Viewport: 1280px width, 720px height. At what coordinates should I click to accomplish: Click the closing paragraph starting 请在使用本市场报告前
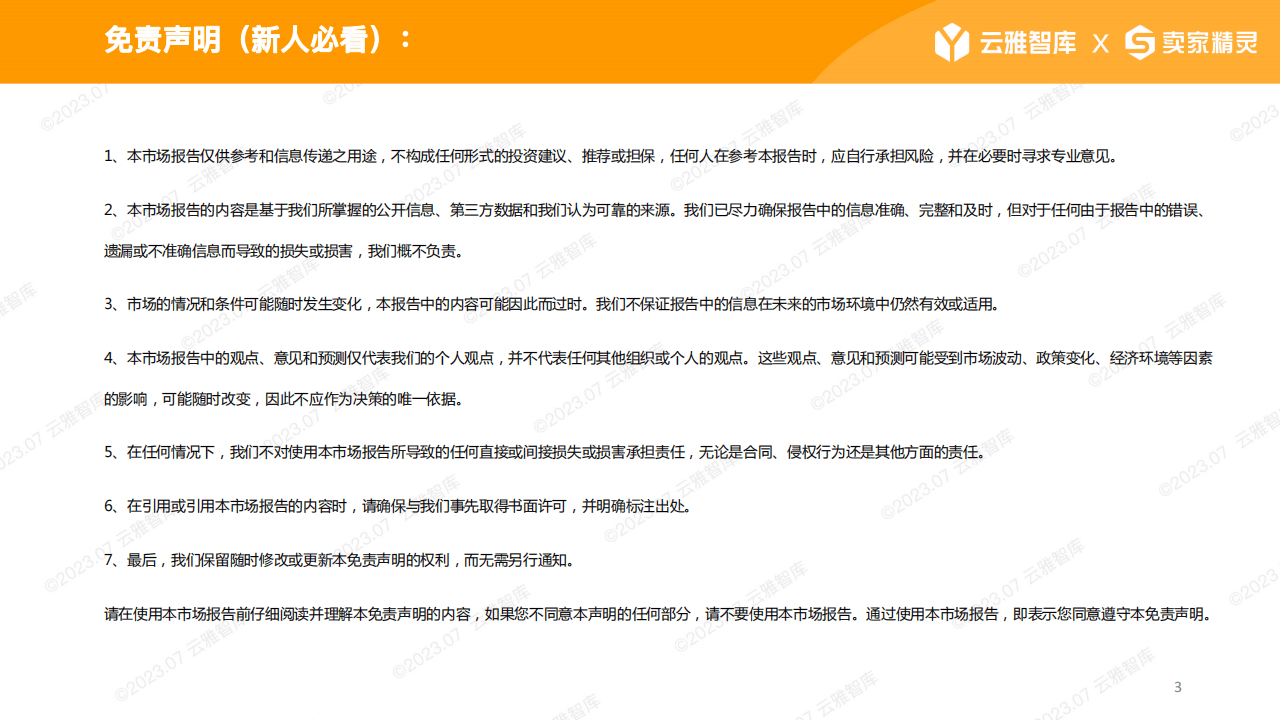[x=659, y=614]
